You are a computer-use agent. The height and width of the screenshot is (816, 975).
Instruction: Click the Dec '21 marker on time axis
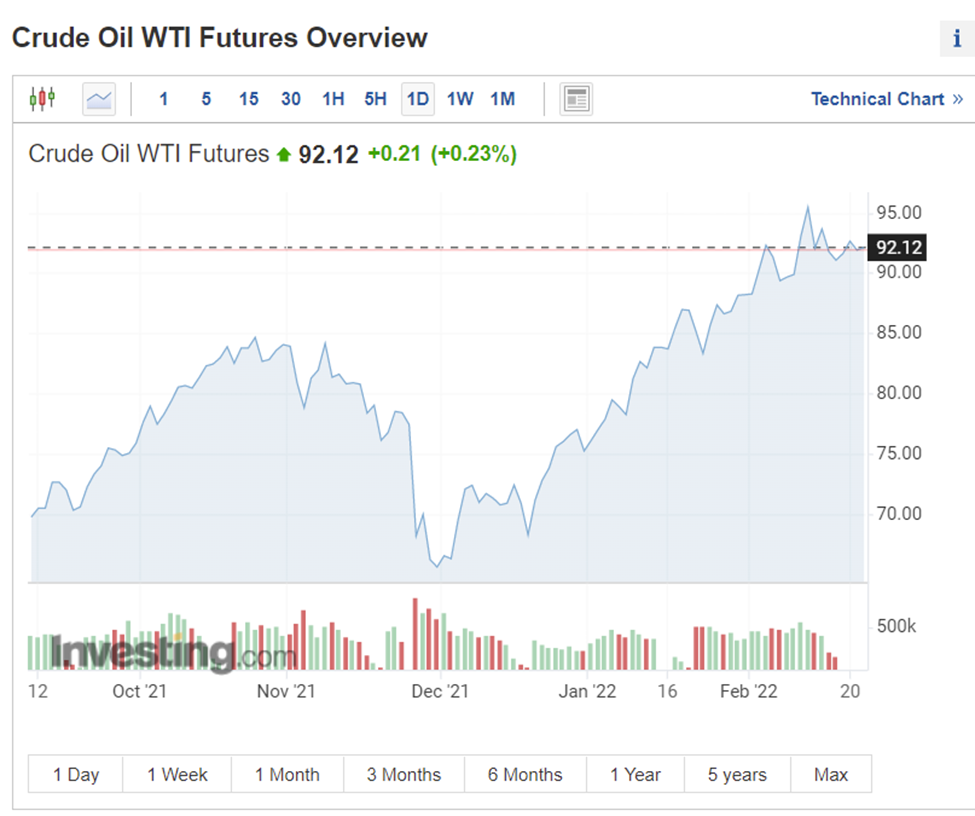(440, 691)
